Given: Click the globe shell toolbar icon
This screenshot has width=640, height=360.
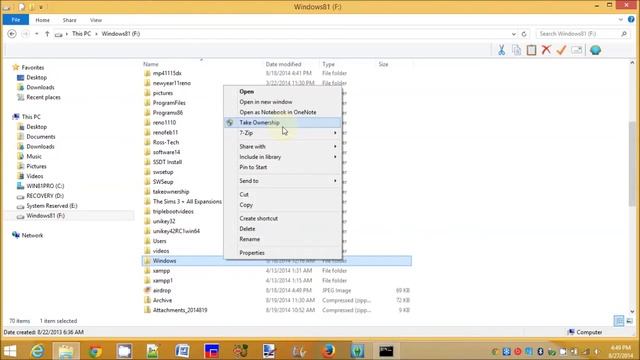Looking at the screenshot, I should pos(596,50).
